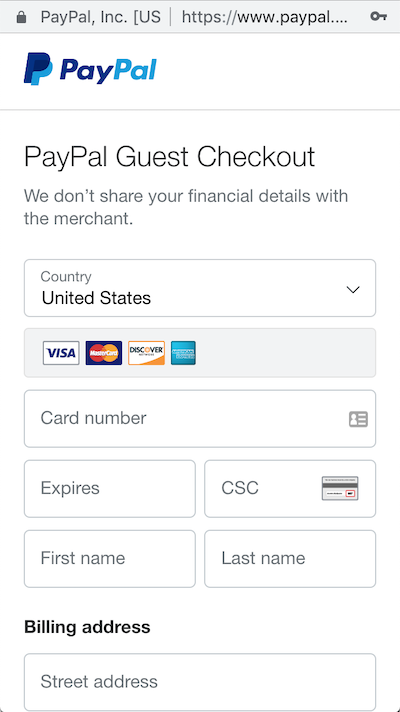Image resolution: width=400 pixels, height=712 pixels.
Task: Click the padlock security icon in address bar
Action: click(x=21, y=17)
